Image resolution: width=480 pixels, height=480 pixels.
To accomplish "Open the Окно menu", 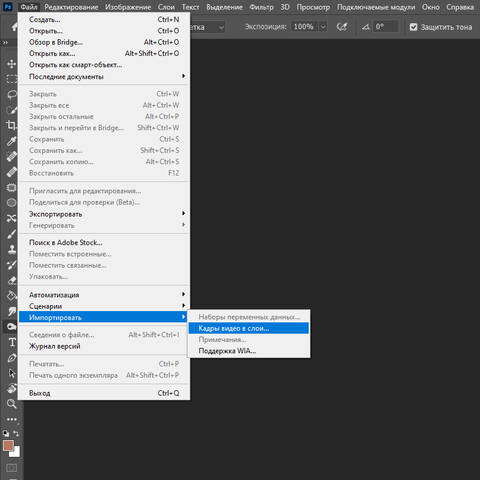I will 430,7.
